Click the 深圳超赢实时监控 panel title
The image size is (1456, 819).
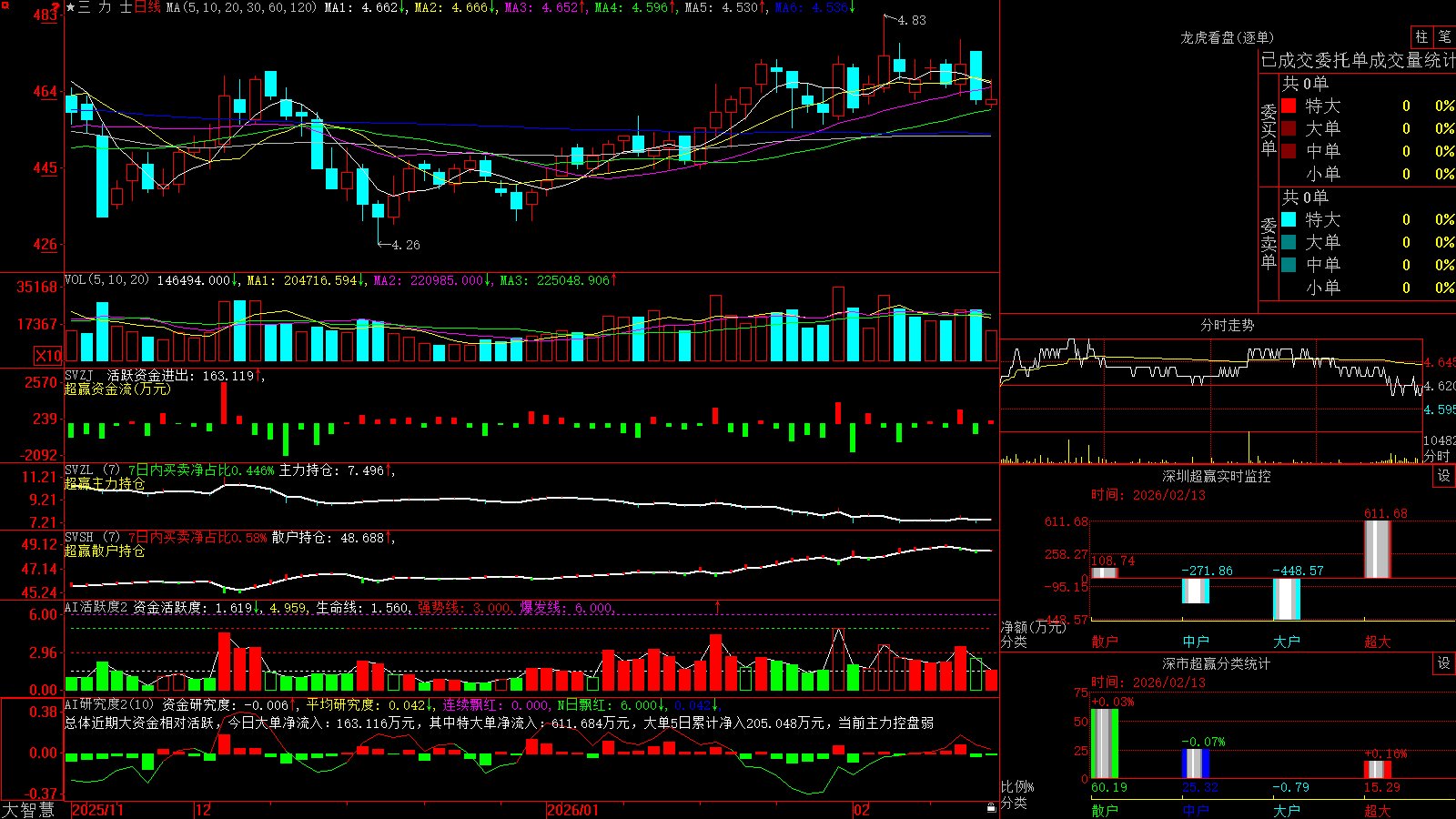pyautogui.click(x=1217, y=476)
